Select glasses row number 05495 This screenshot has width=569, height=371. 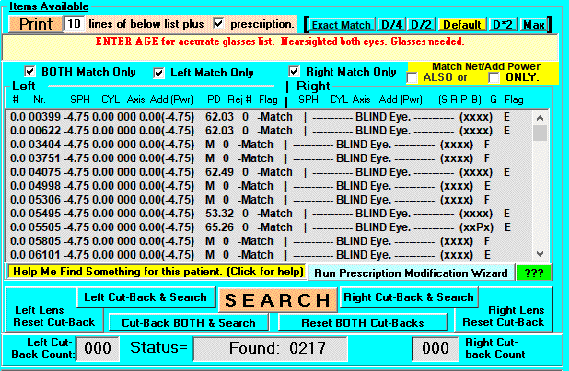click(x=269, y=213)
